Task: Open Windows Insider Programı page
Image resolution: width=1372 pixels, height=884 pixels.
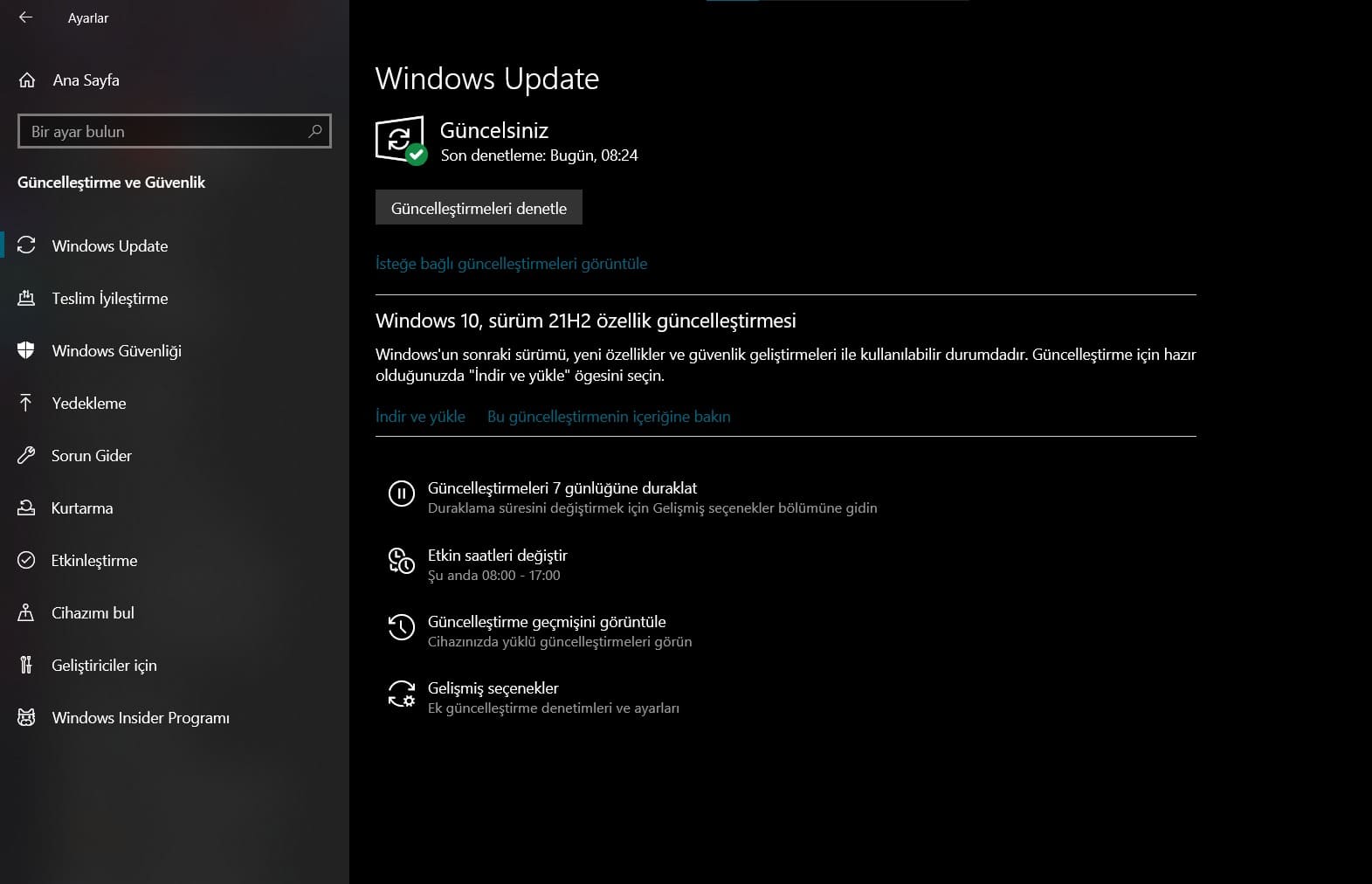Action: tap(141, 717)
